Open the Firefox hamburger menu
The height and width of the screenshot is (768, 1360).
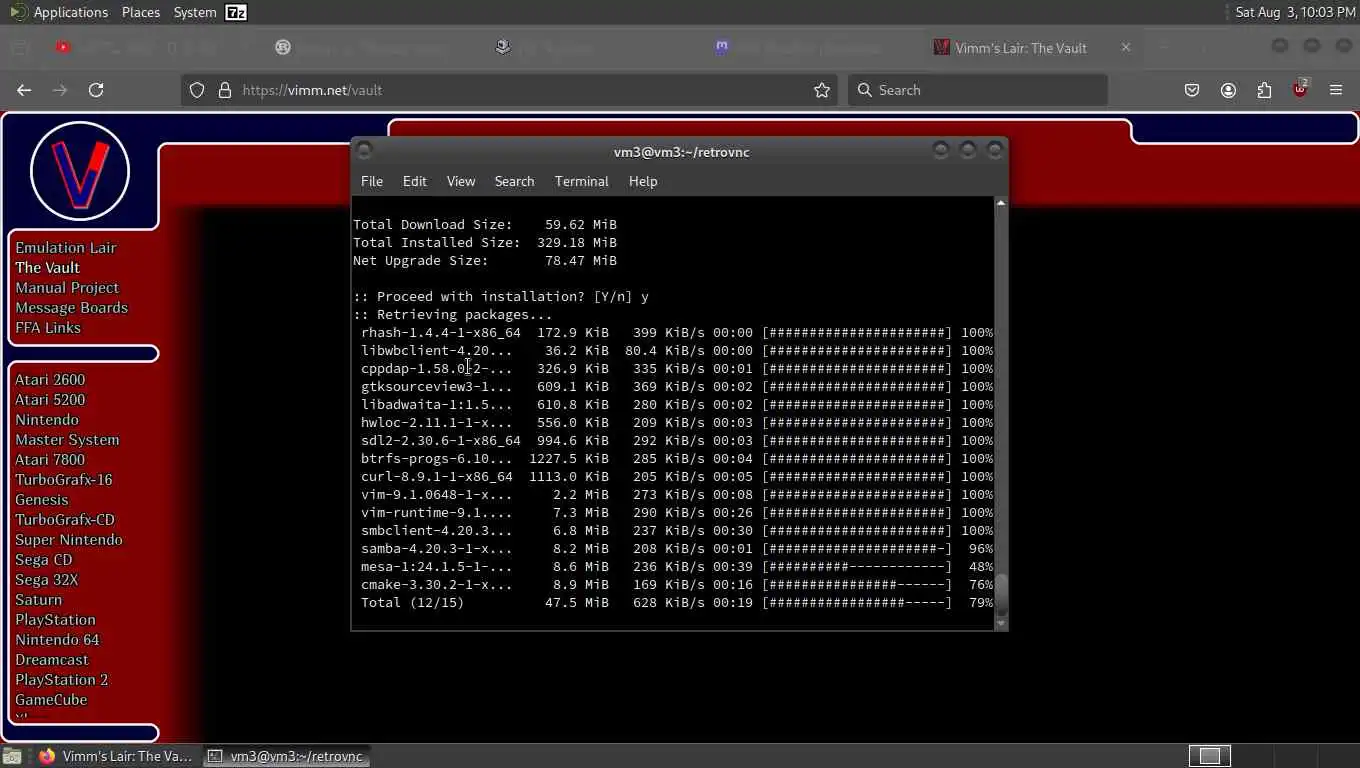1336,90
